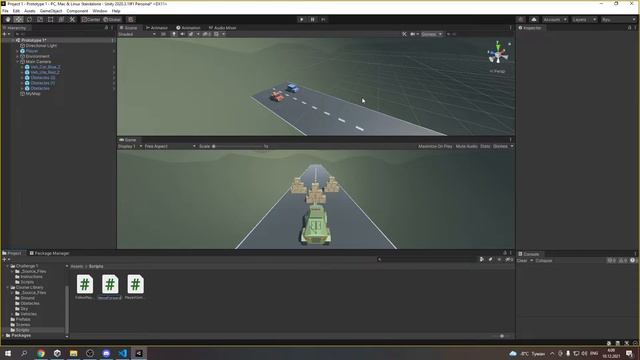Select the Hand tool in toolbar

click(8, 20)
